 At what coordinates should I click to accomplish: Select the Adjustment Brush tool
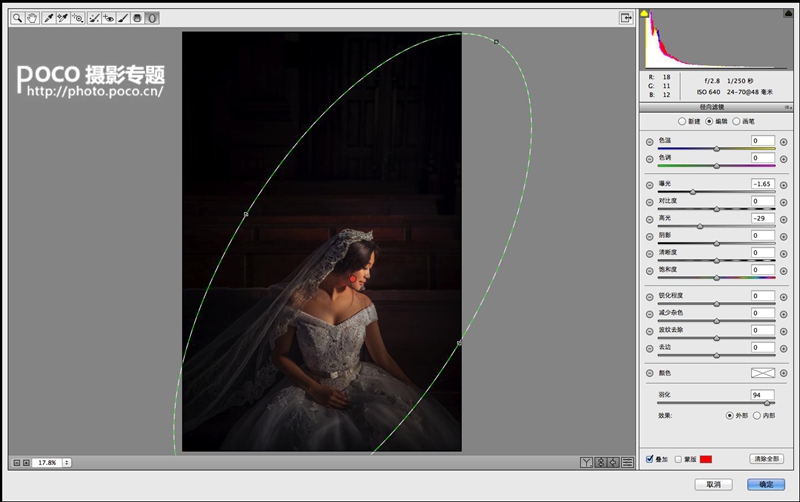123,18
